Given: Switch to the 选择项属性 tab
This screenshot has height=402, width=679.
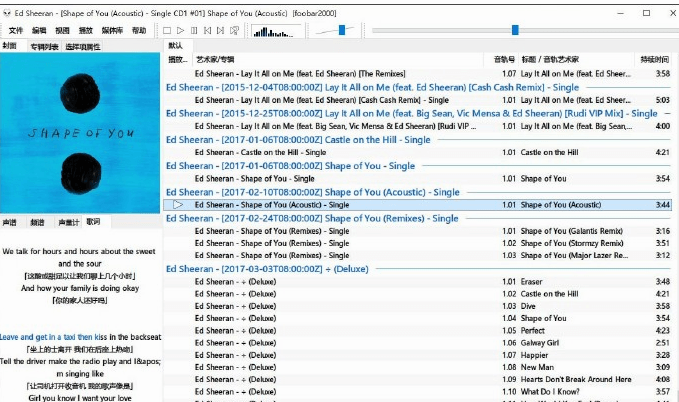Looking at the screenshot, I should (83, 47).
